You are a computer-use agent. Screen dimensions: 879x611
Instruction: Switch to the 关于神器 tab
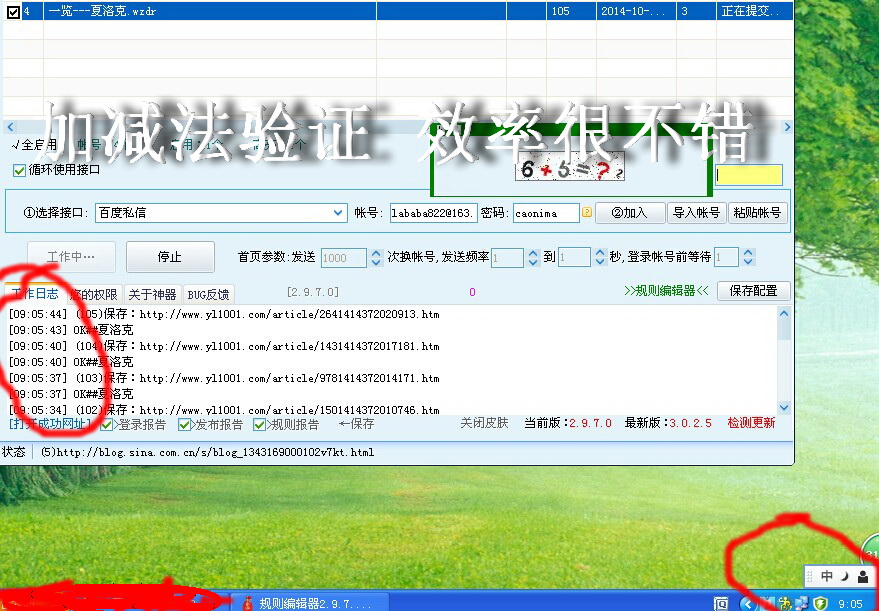click(152, 294)
